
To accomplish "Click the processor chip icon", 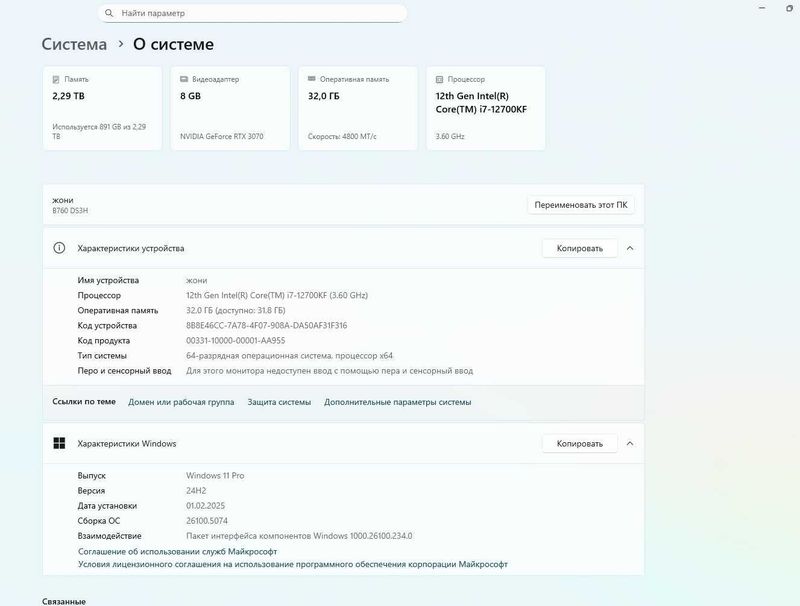I will 439,80.
